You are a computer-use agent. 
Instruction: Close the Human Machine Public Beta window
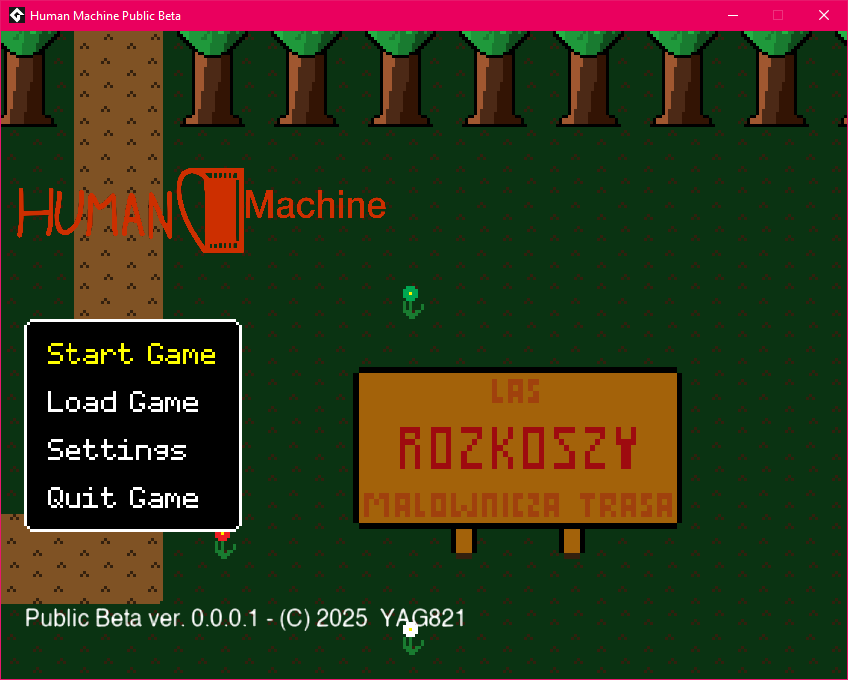[x=824, y=15]
